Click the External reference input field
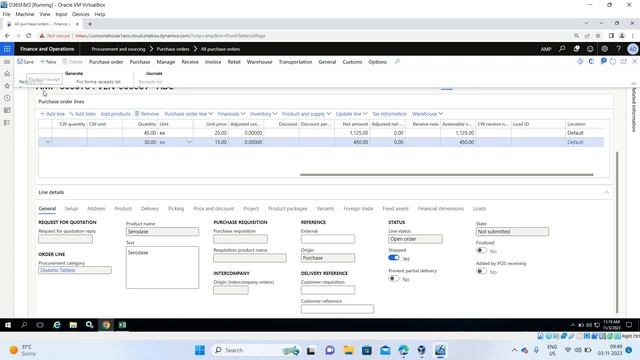The image size is (640, 360). tap(328, 239)
